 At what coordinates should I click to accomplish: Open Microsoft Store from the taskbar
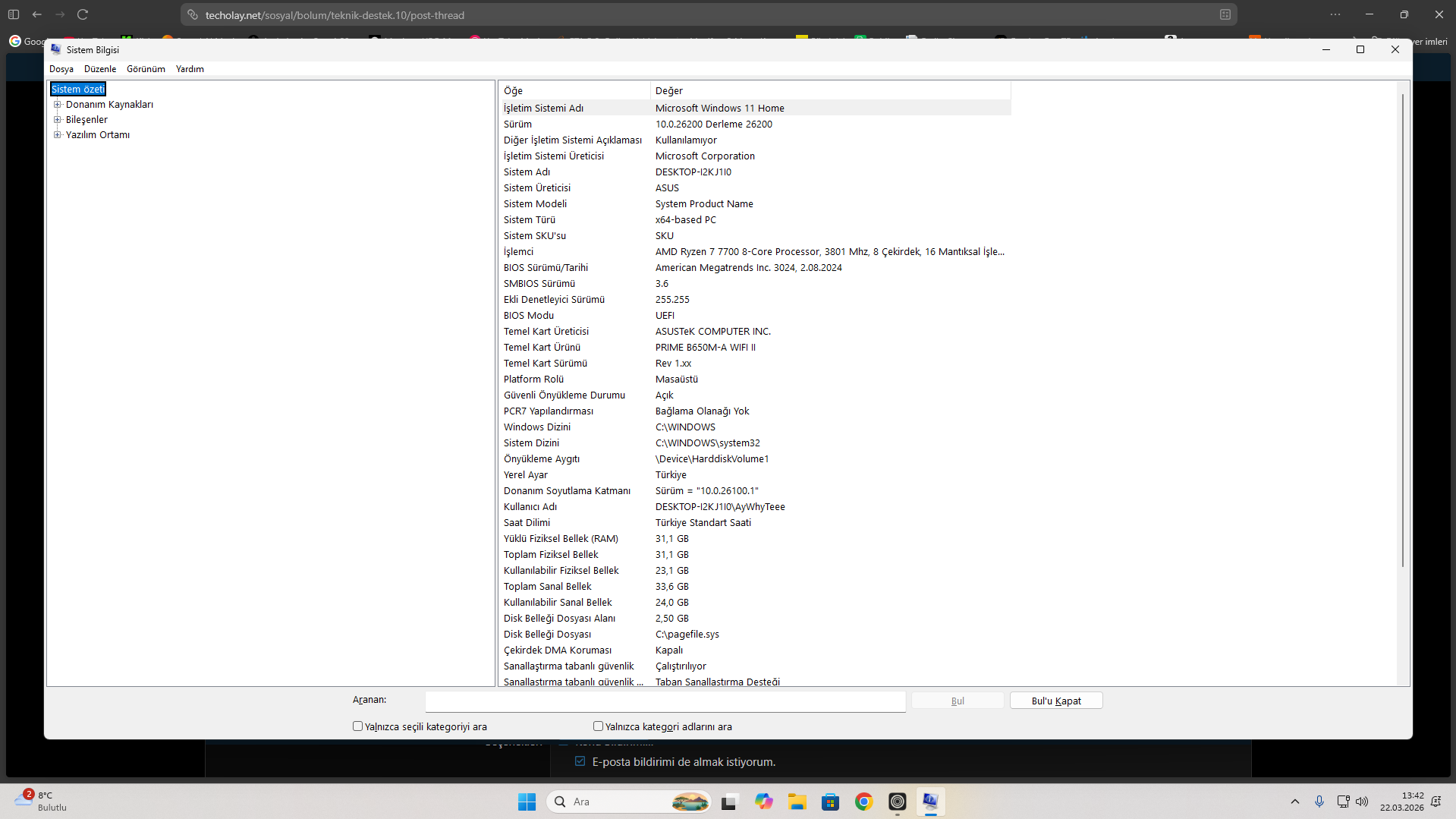[x=830, y=802]
